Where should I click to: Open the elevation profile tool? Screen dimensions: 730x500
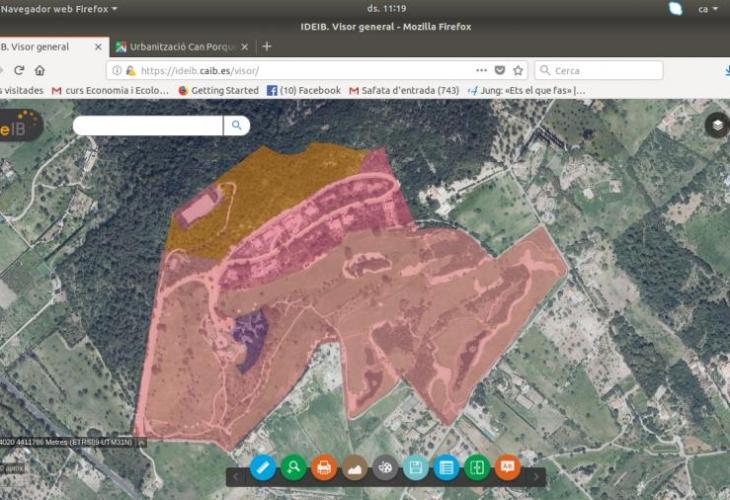[x=354, y=467]
